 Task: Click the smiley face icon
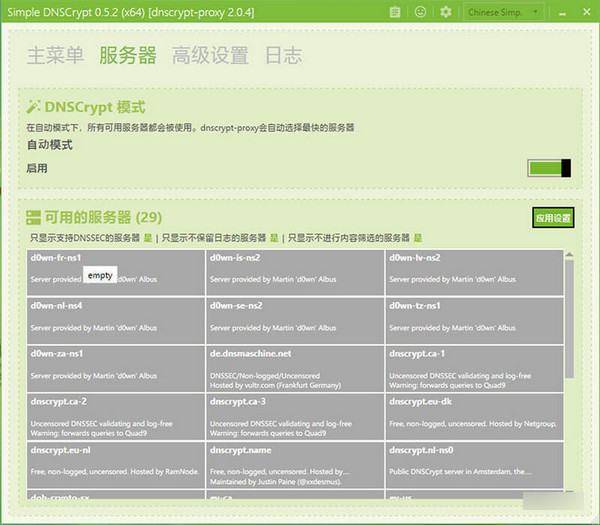coord(421,12)
